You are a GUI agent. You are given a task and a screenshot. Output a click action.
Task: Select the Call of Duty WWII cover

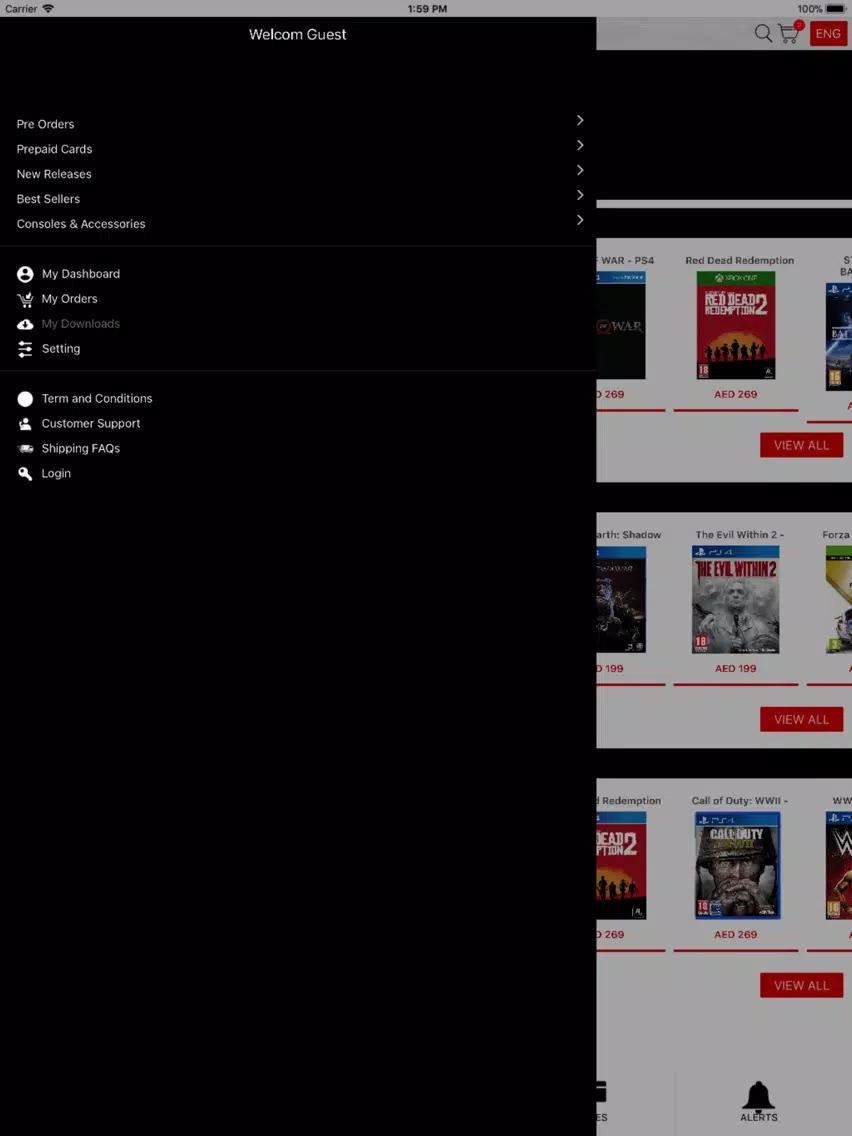coord(737,865)
